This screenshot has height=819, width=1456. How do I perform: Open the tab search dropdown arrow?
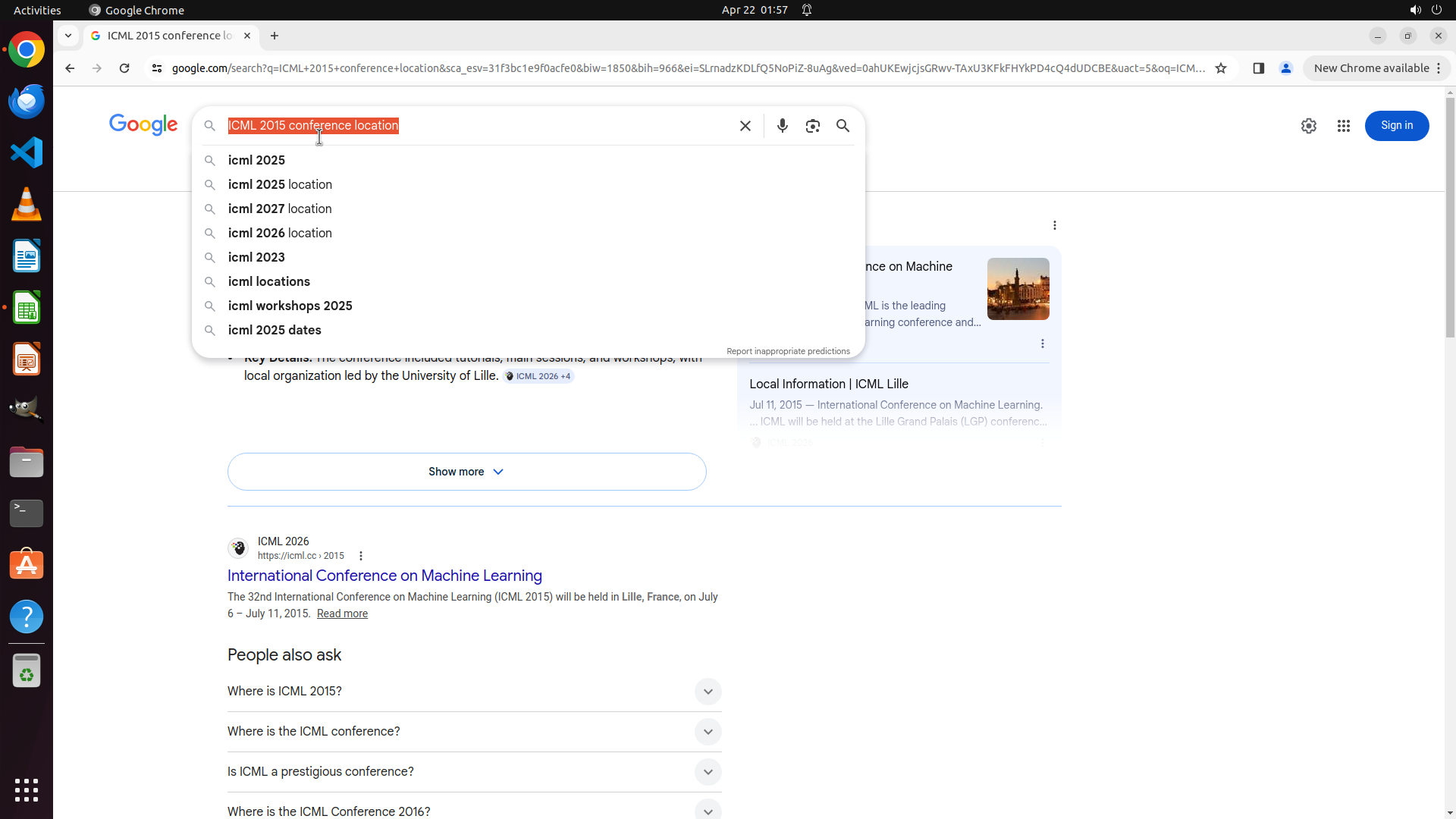pyautogui.click(x=68, y=36)
